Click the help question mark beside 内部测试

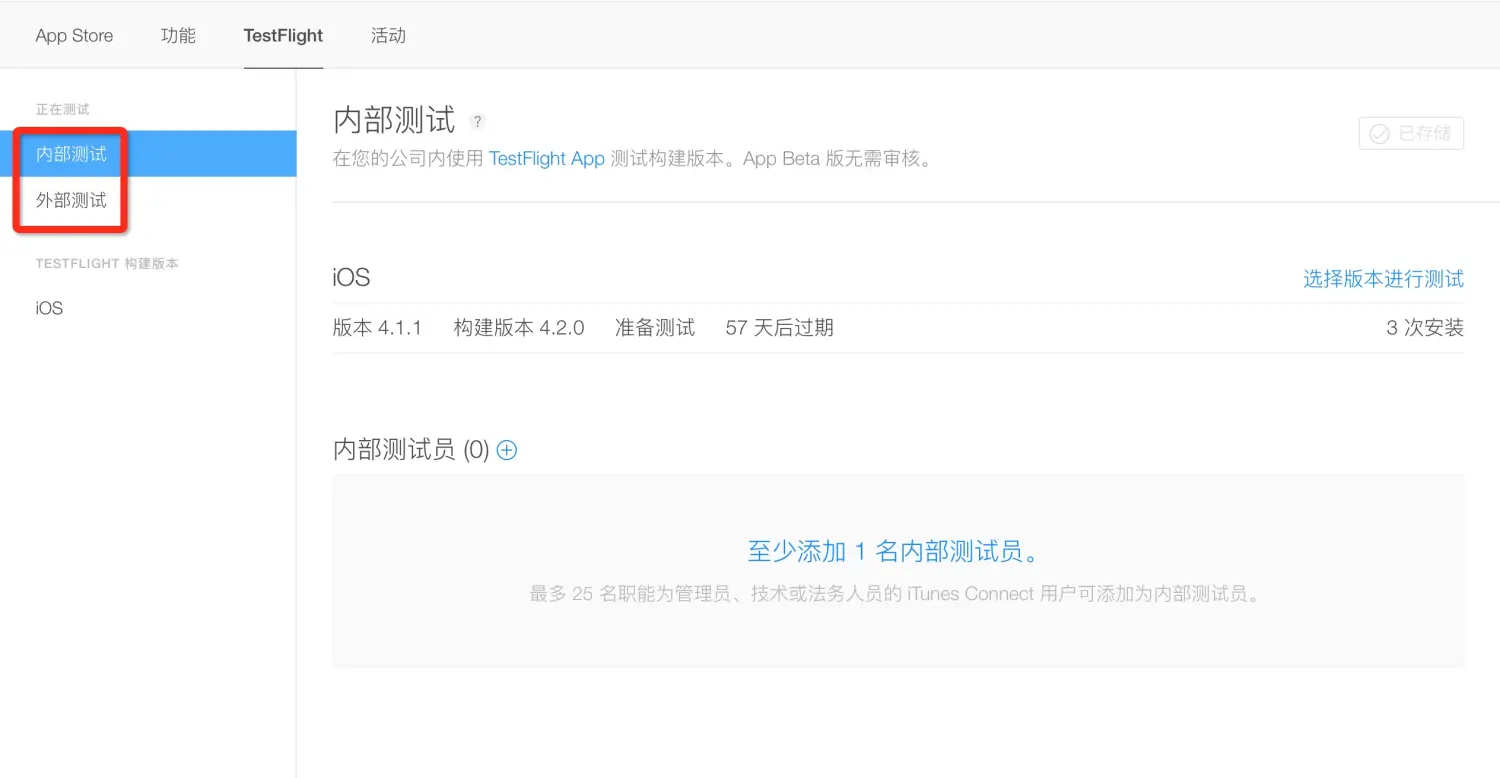pyautogui.click(x=478, y=122)
